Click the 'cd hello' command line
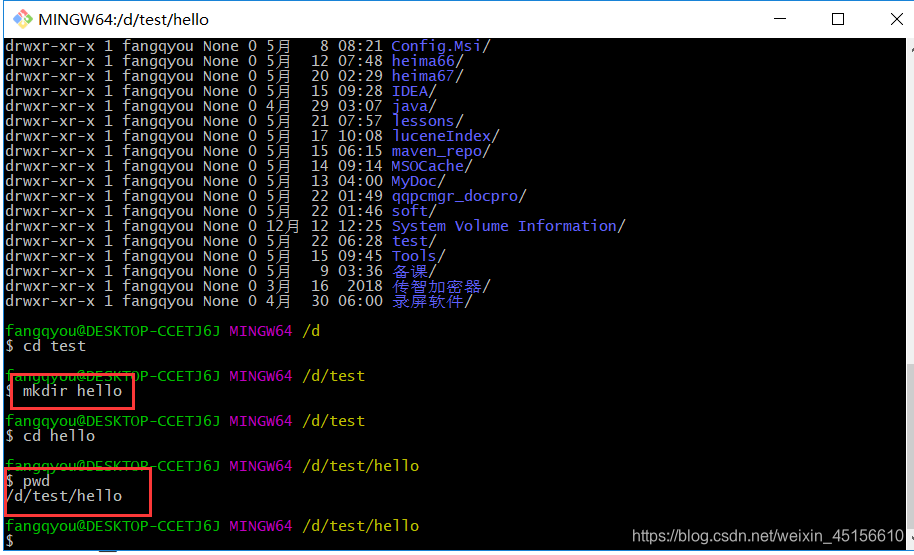Image resolution: width=914 pixels, height=555 pixels. pos(50,436)
